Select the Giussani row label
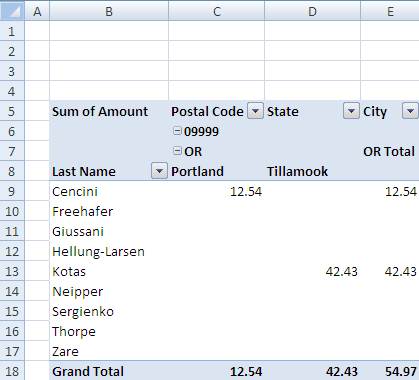Image resolution: width=419 pixels, height=380 pixels. point(109,231)
